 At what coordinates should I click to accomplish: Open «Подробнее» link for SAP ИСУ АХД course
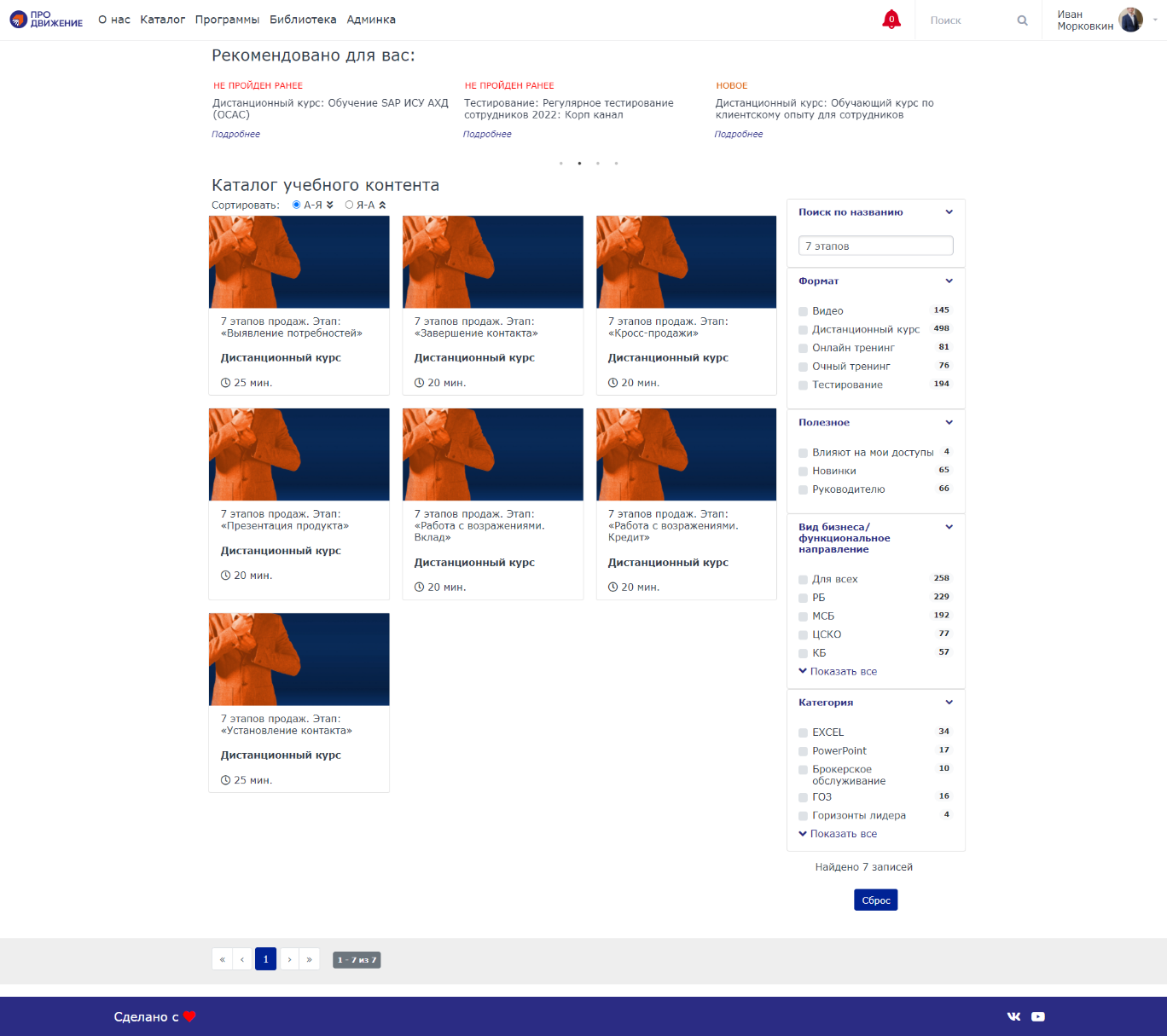click(235, 134)
